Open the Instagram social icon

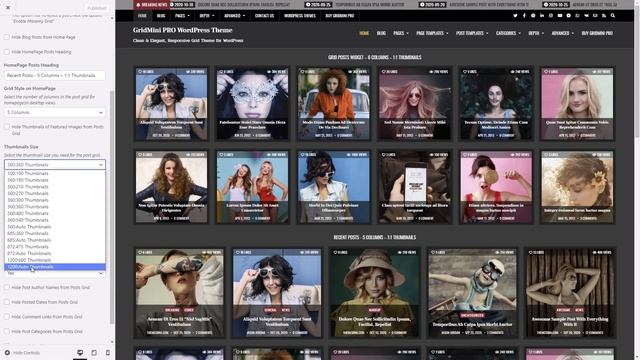click(551, 16)
